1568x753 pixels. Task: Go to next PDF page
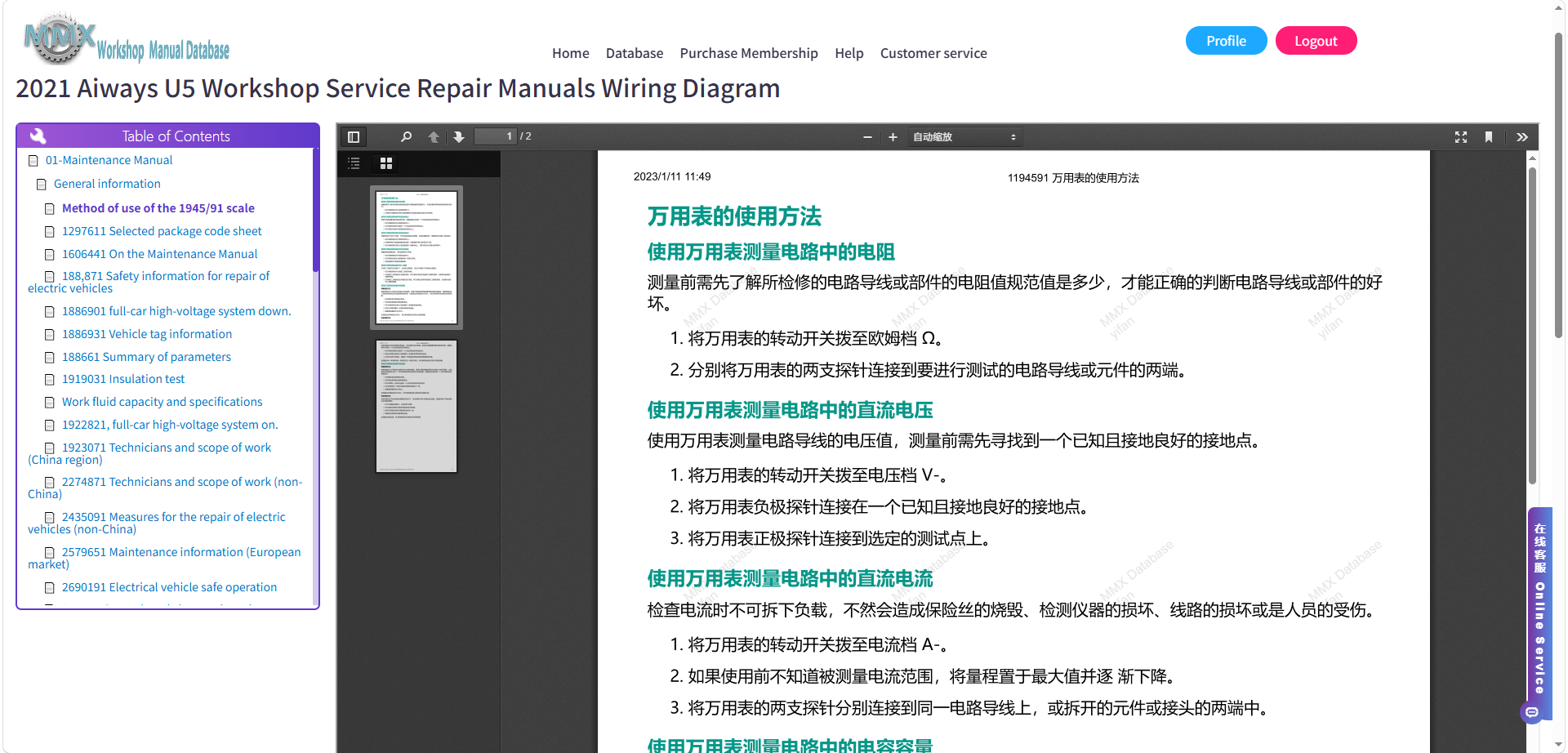459,137
